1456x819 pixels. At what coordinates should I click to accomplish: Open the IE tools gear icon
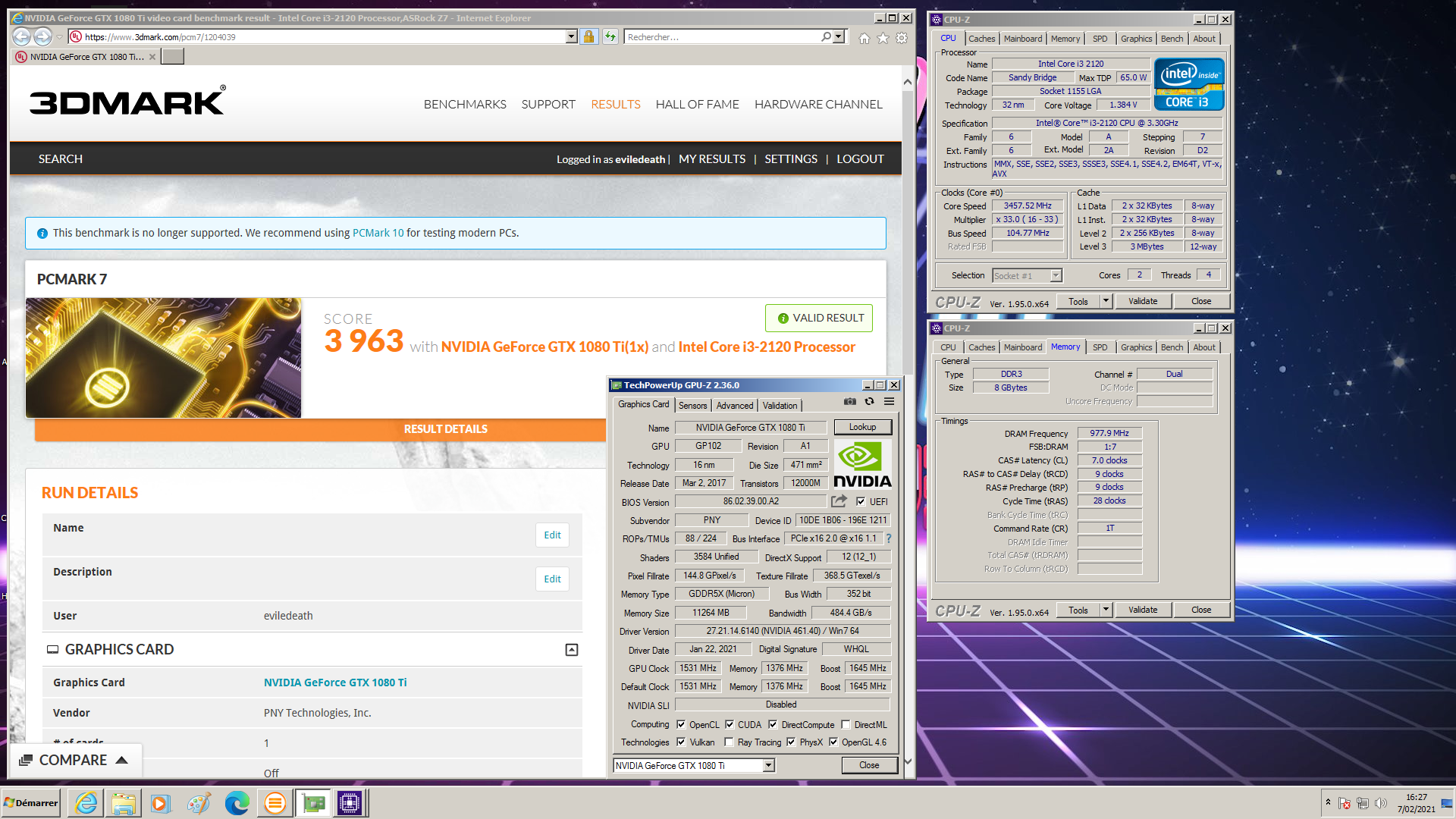tap(902, 38)
